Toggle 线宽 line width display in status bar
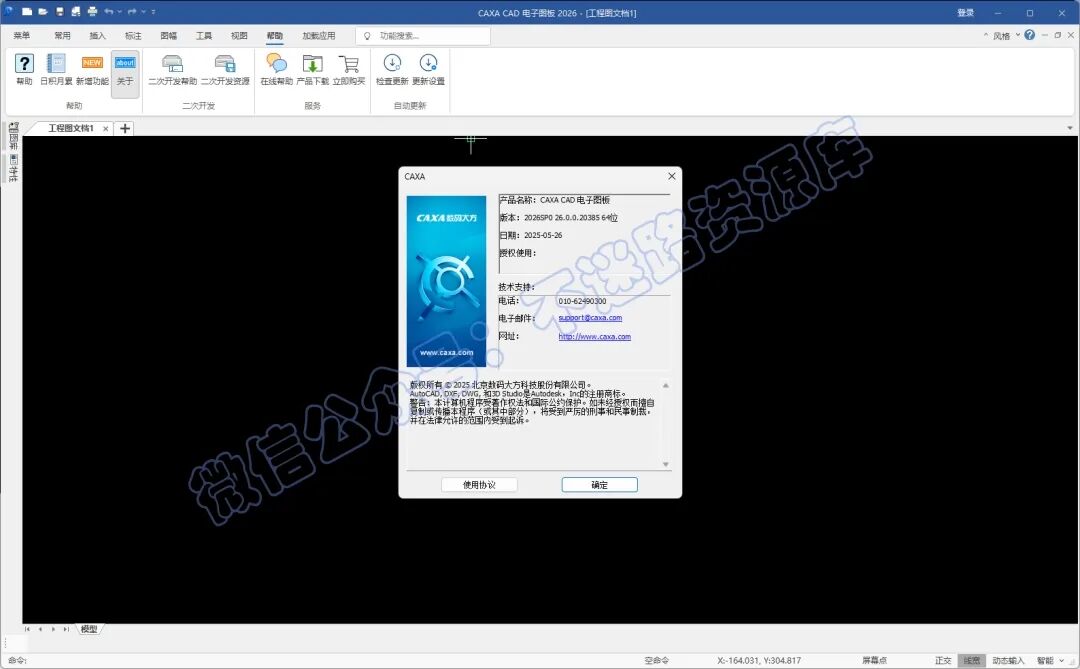Image resolution: width=1080 pixels, height=669 pixels. pos(972,660)
